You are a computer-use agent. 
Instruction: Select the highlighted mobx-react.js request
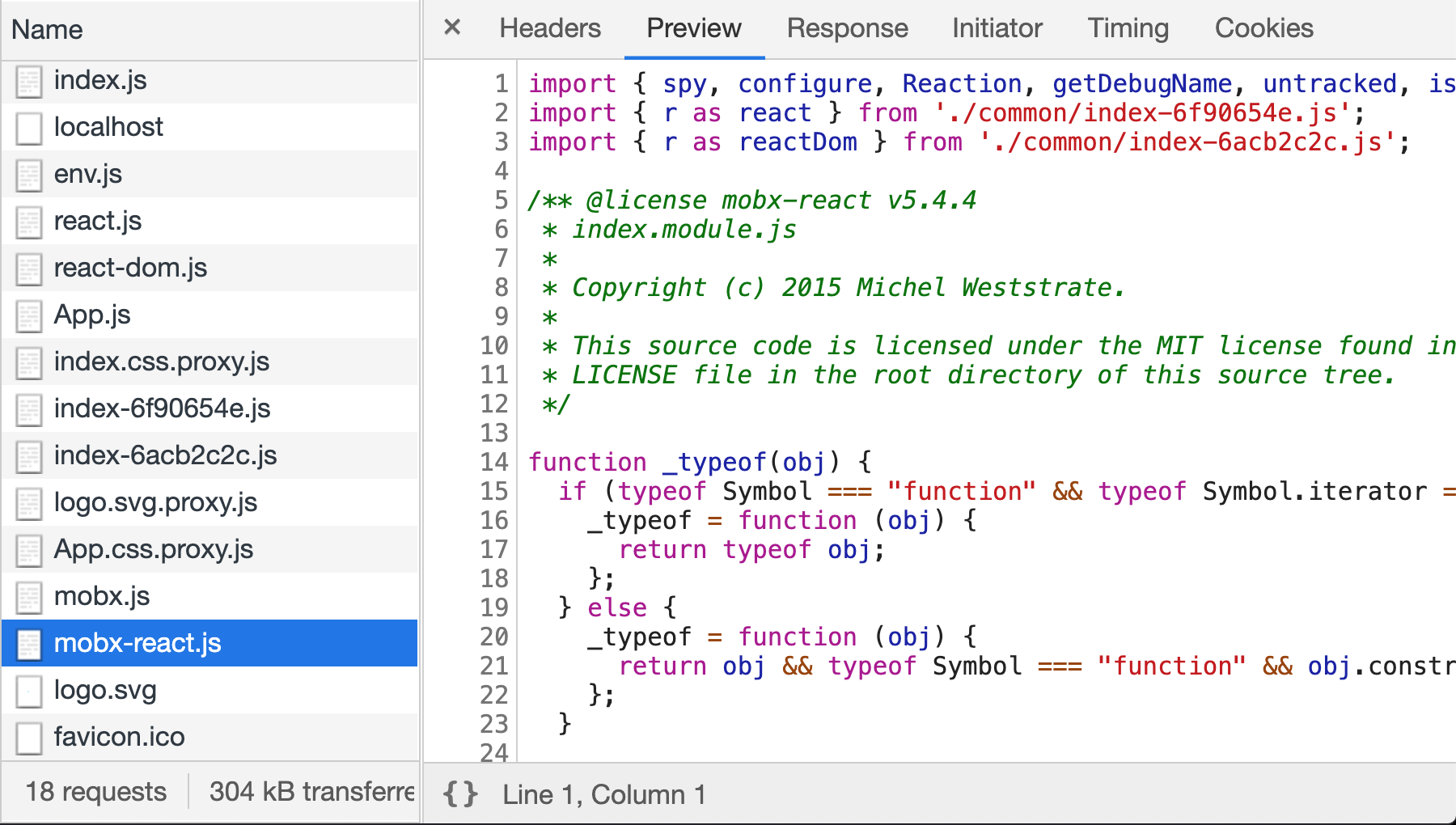pyautogui.click(x=210, y=643)
